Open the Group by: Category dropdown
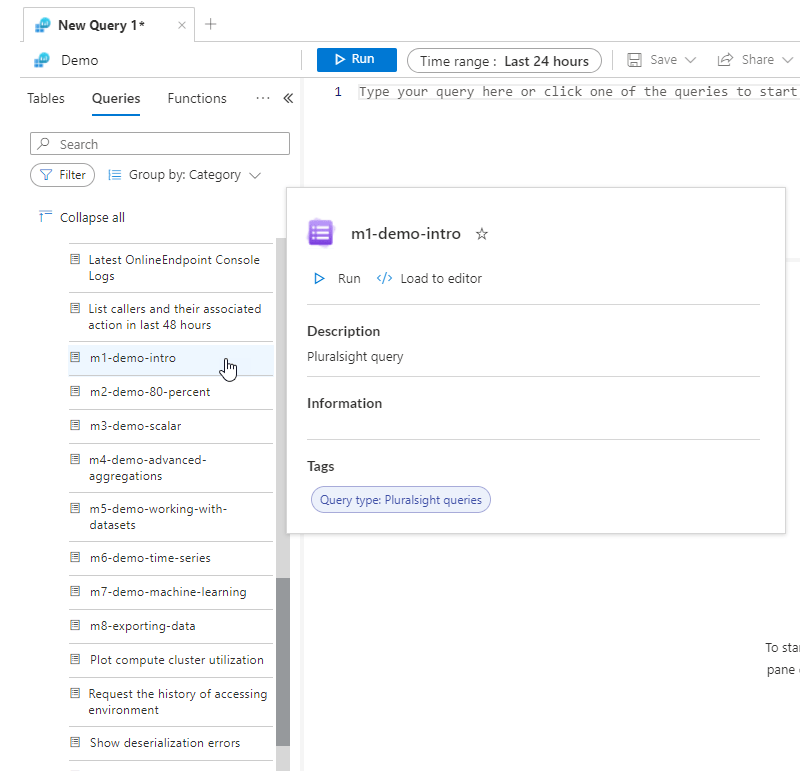 pos(185,175)
